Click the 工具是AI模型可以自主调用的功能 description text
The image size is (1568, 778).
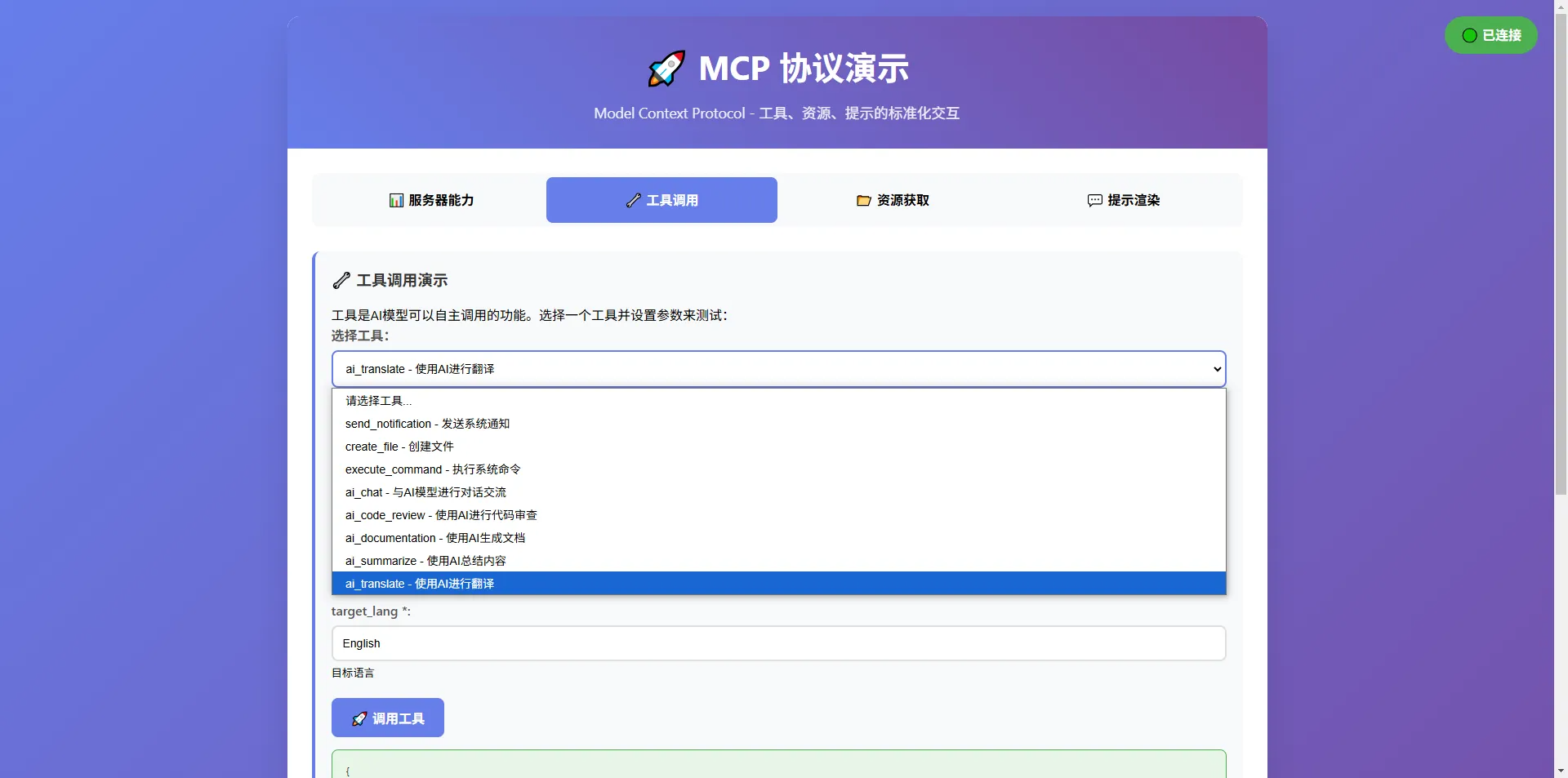pos(529,315)
